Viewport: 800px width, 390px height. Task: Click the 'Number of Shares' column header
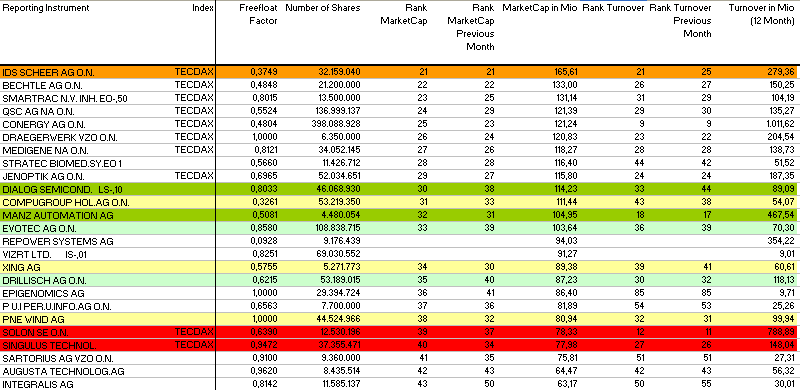point(322,8)
